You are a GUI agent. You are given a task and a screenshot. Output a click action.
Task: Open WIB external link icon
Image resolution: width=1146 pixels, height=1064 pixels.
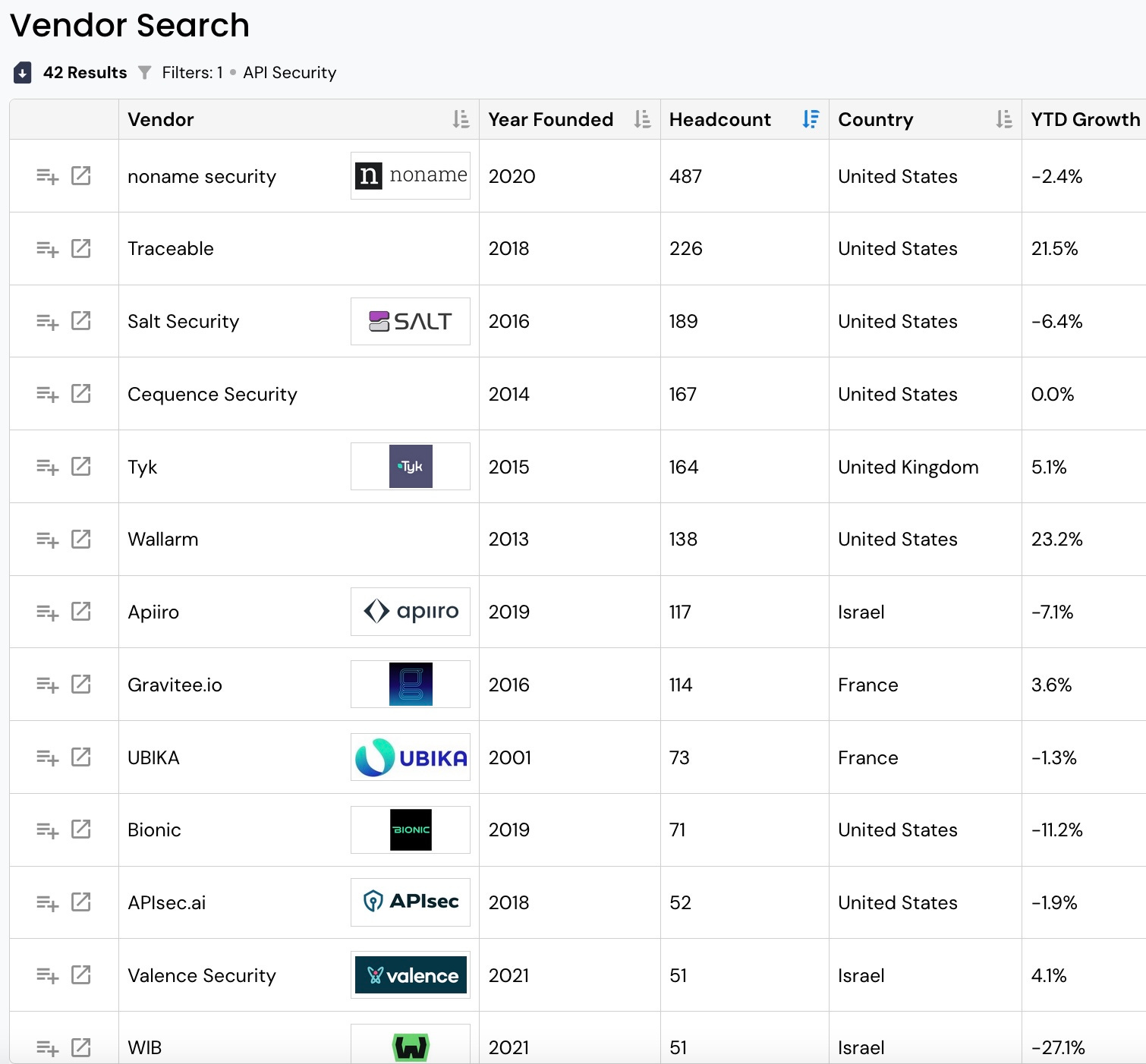pyautogui.click(x=80, y=1048)
